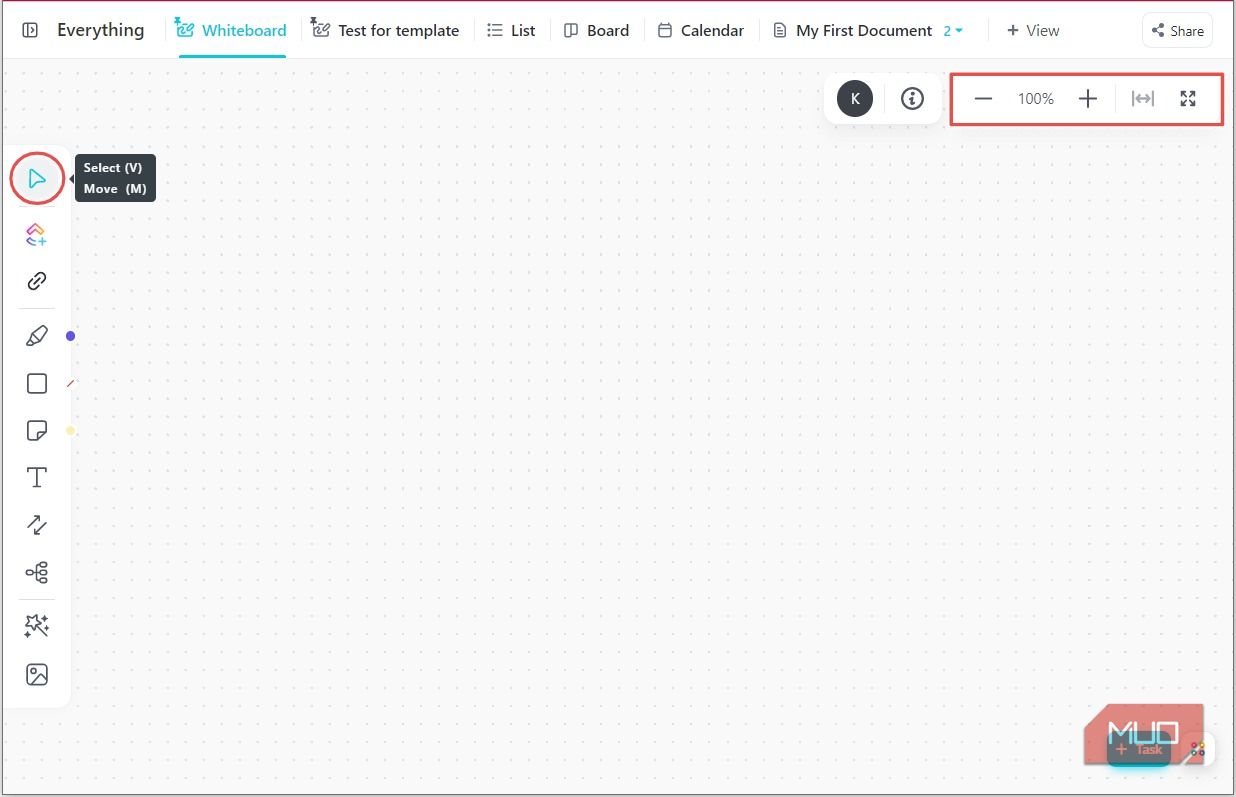Insert an image using the image tool
This screenshot has width=1236, height=797.
36,674
